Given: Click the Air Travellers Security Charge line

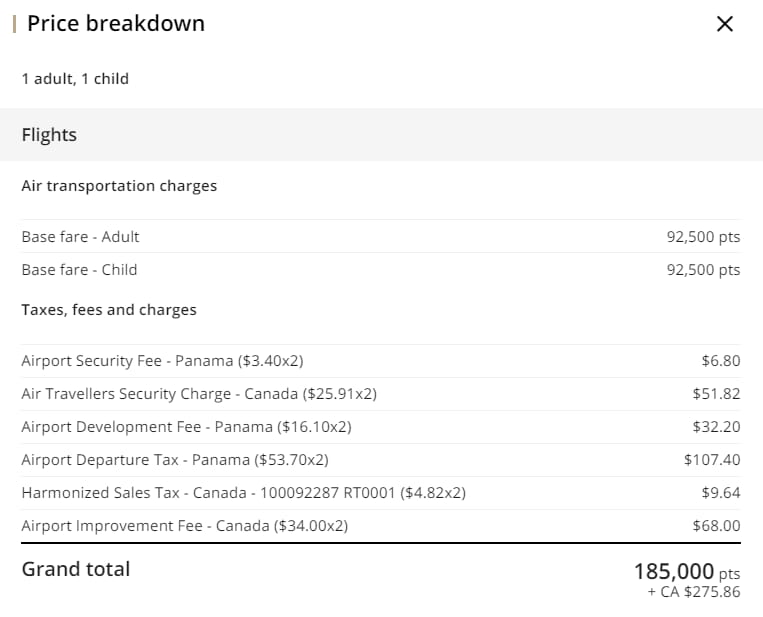Looking at the screenshot, I should pos(199,394).
